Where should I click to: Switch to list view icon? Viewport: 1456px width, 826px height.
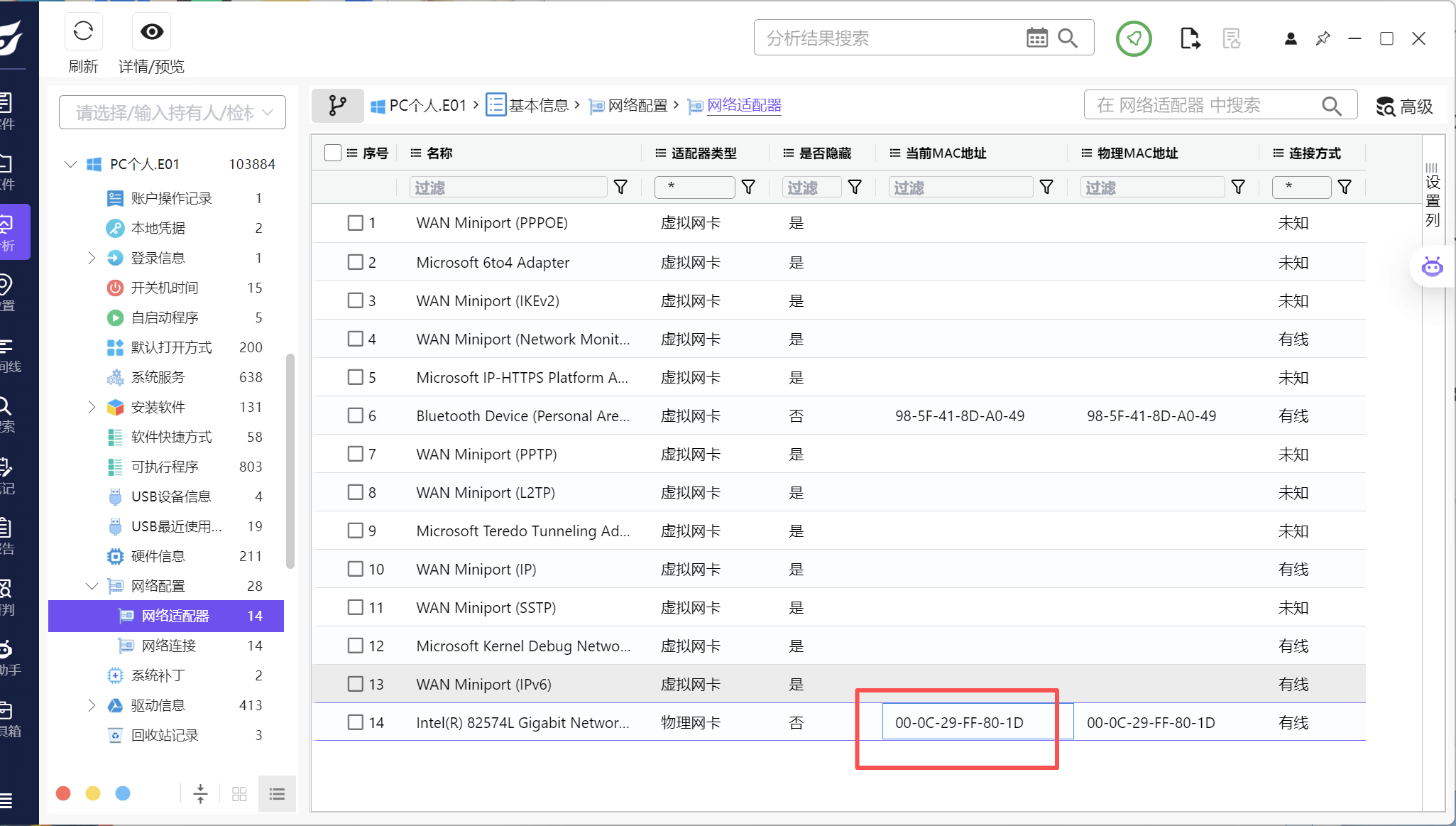[x=277, y=793]
